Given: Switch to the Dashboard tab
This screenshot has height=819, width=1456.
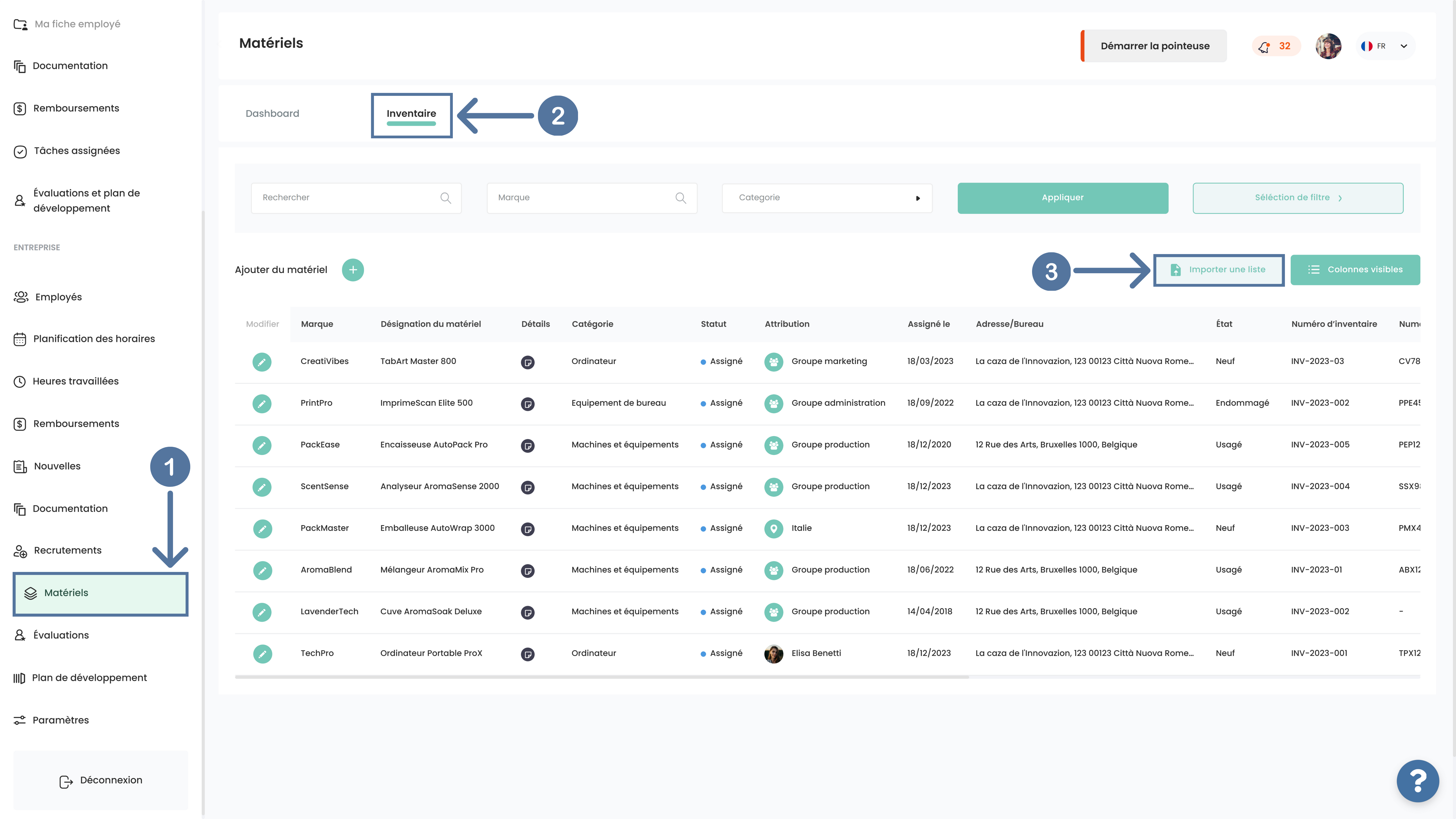Looking at the screenshot, I should 273,114.
